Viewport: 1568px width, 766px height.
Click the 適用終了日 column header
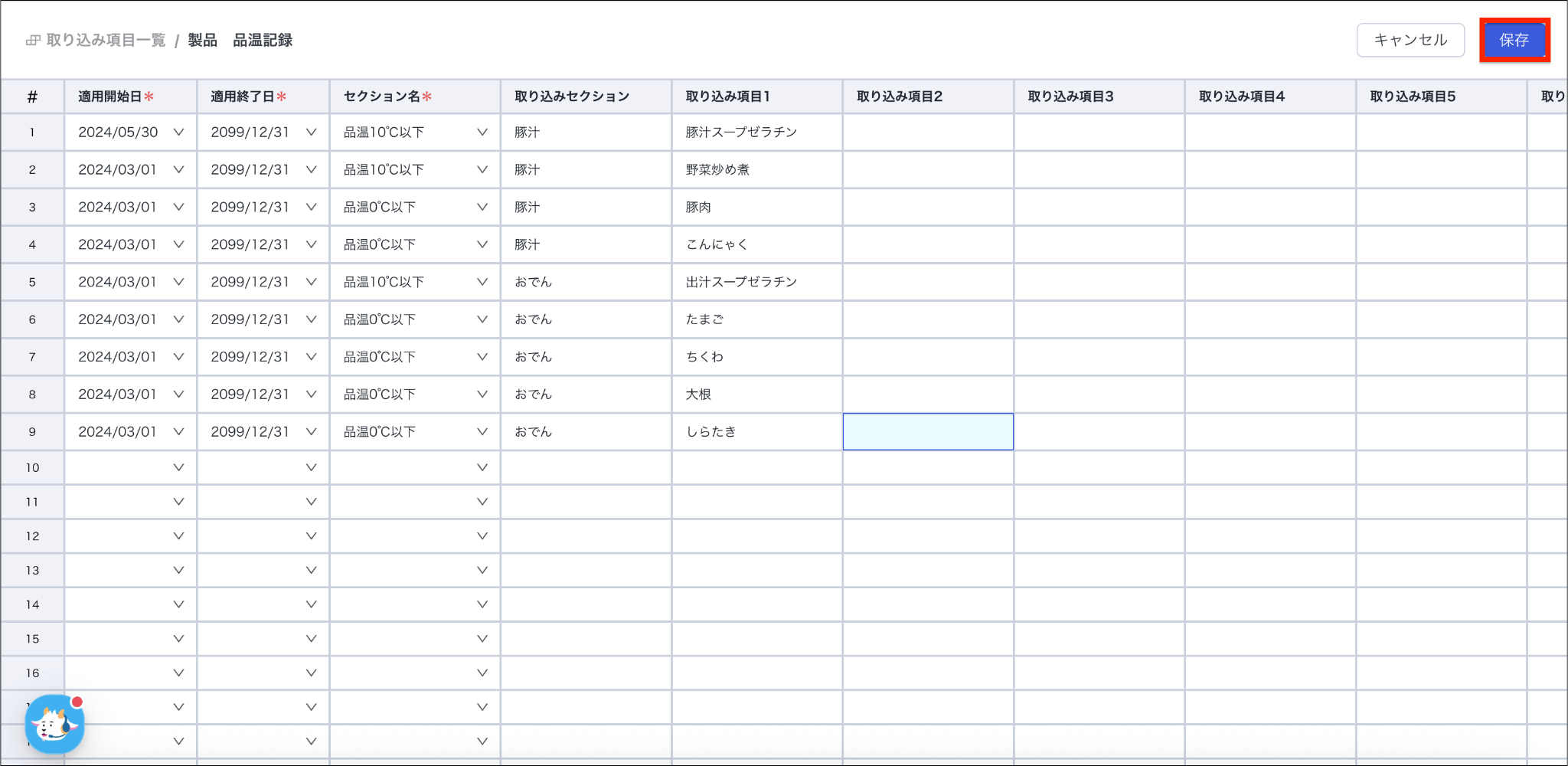pos(263,97)
